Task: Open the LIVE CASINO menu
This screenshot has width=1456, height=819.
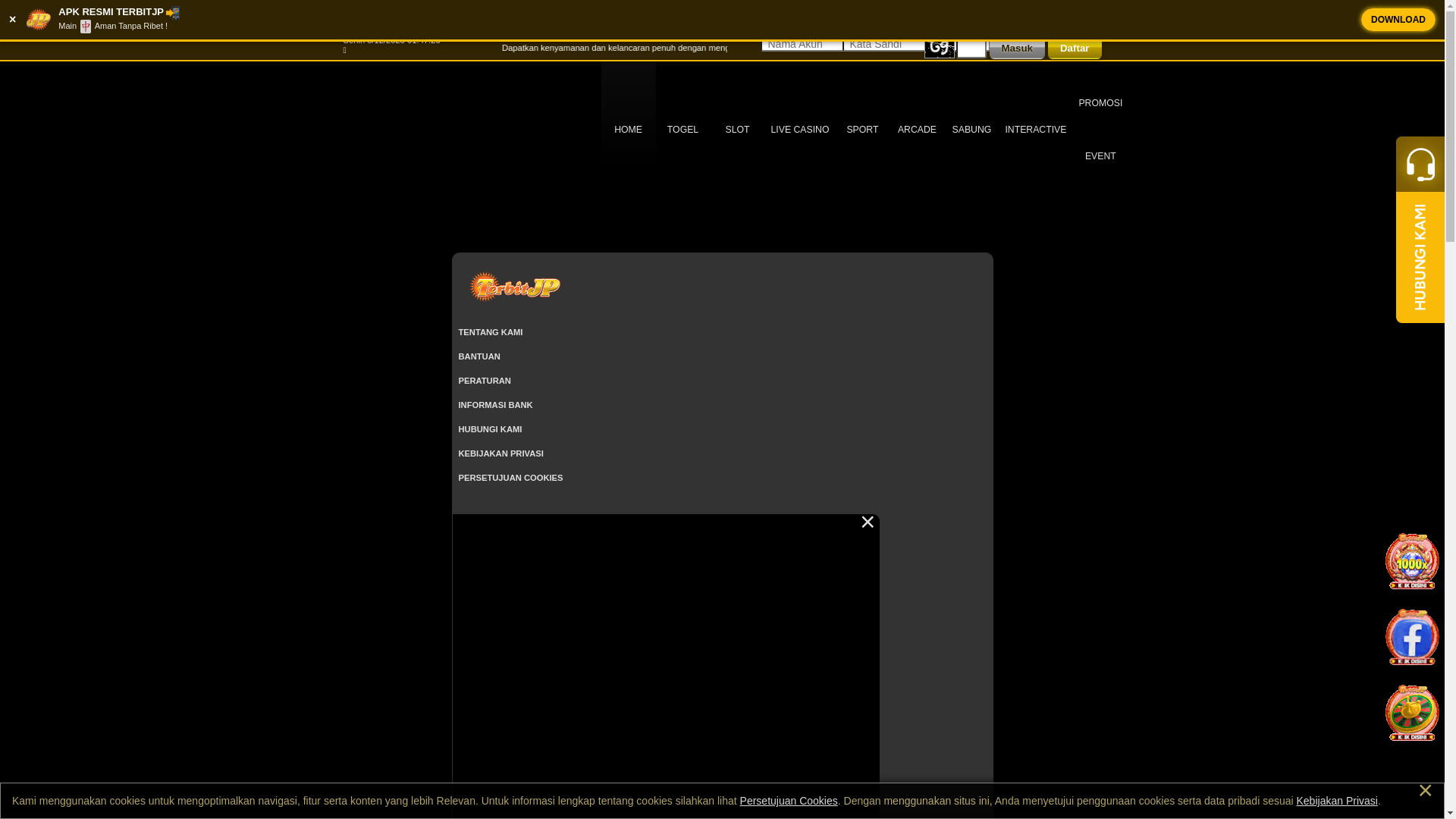Action: [799, 130]
